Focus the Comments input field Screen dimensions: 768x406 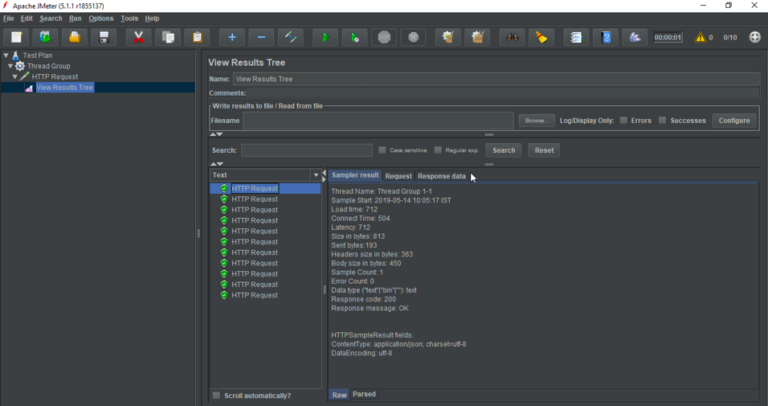click(504, 93)
